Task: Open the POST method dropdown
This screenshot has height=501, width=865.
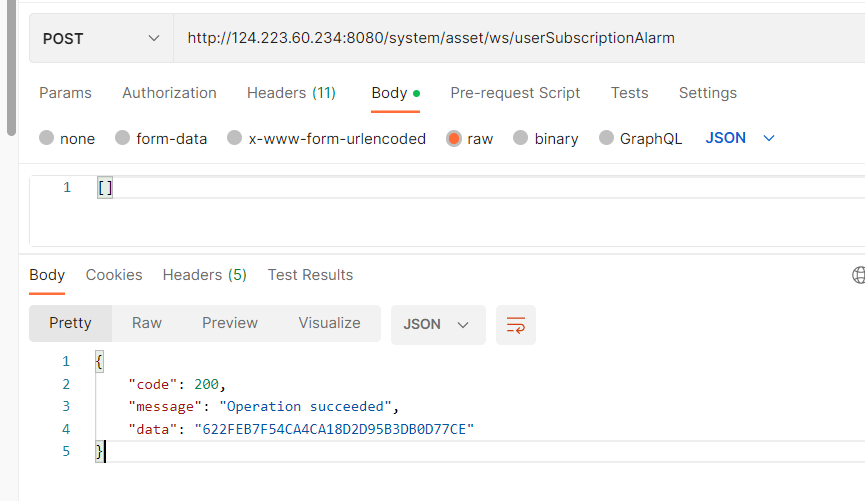Action: (x=101, y=39)
